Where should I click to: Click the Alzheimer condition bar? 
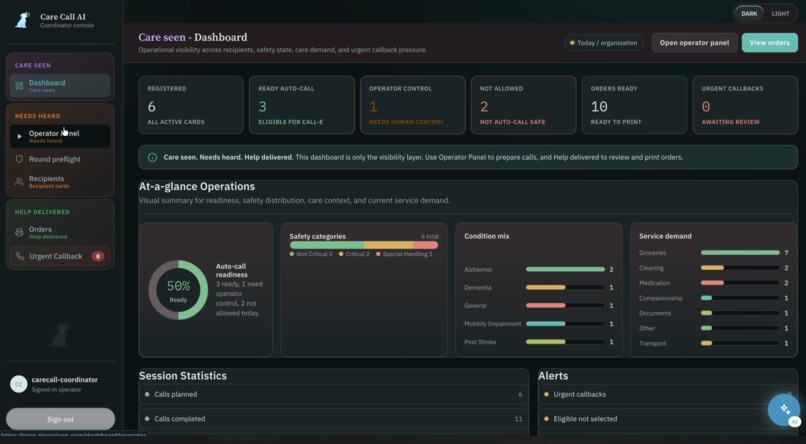(x=565, y=269)
